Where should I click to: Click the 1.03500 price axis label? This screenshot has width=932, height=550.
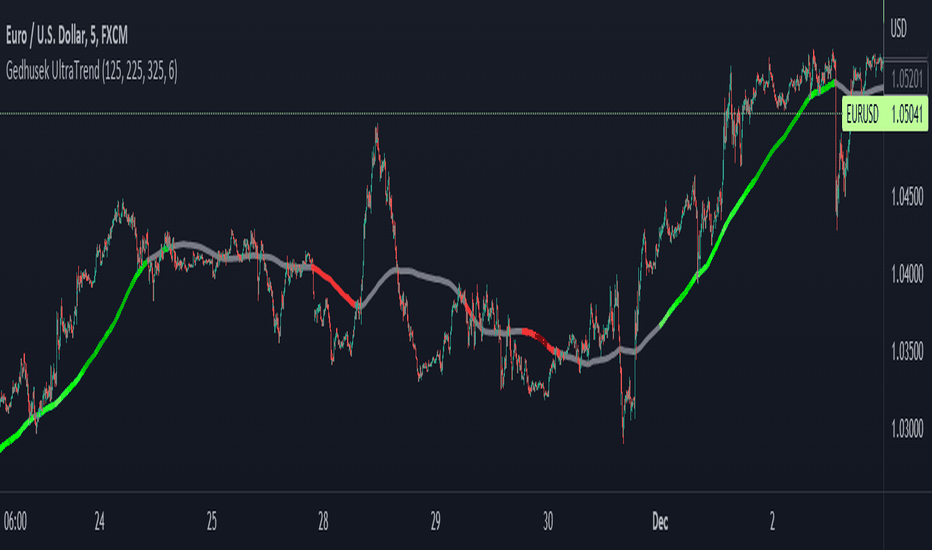[x=907, y=351]
